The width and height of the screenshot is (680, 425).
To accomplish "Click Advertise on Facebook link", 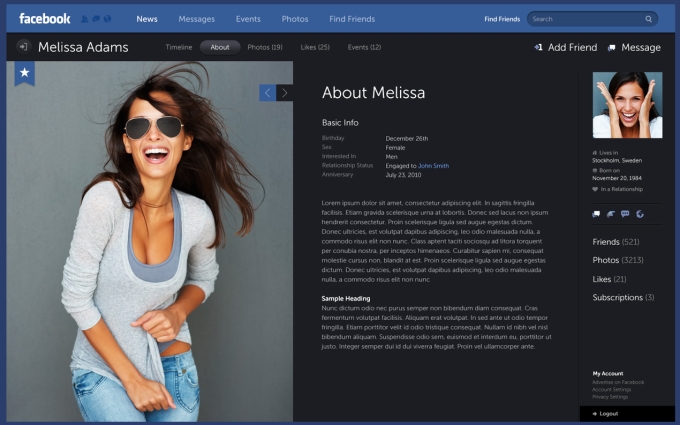I will point(618,382).
